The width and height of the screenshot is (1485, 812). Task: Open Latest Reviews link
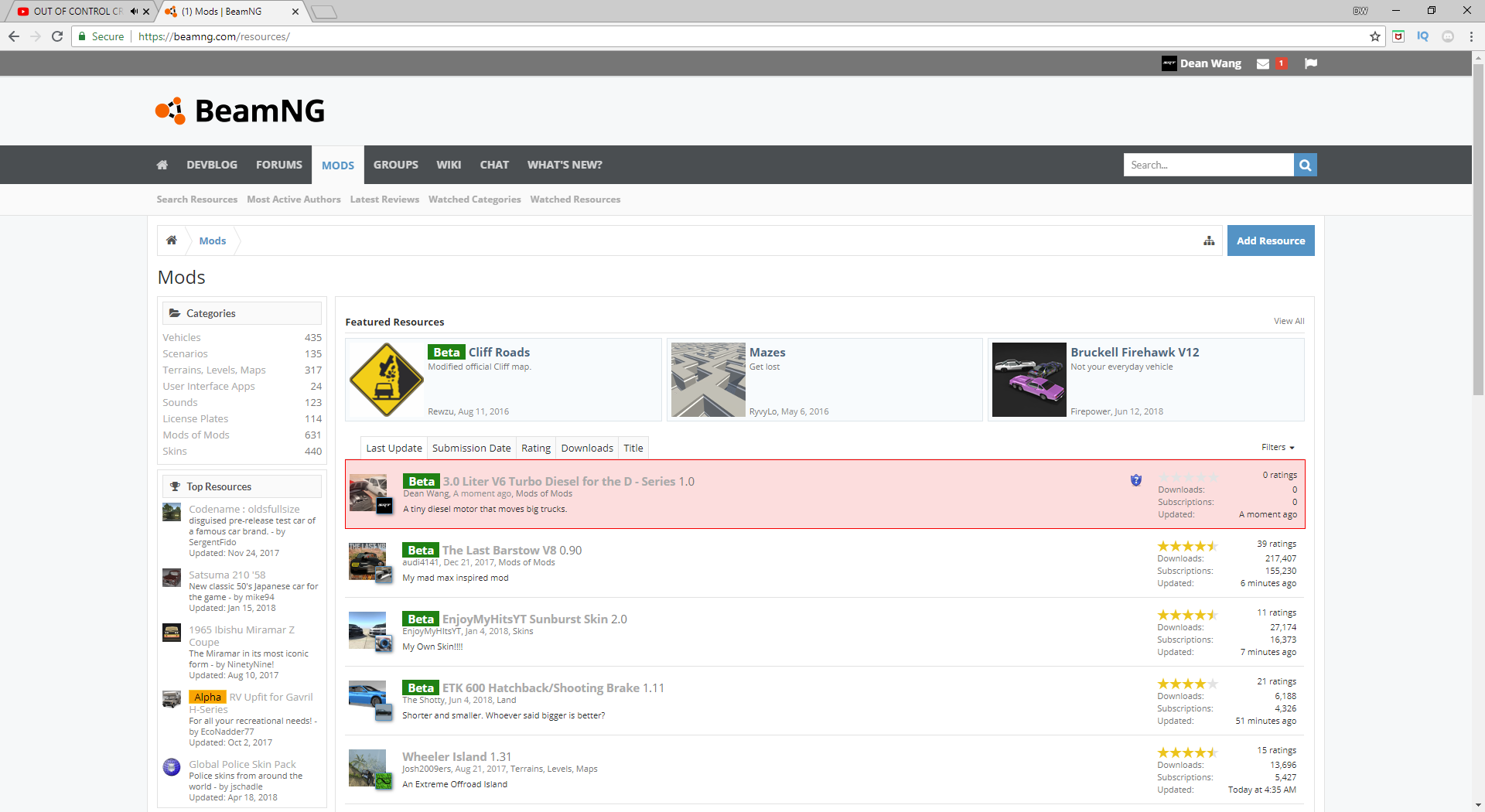click(x=384, y=200)
